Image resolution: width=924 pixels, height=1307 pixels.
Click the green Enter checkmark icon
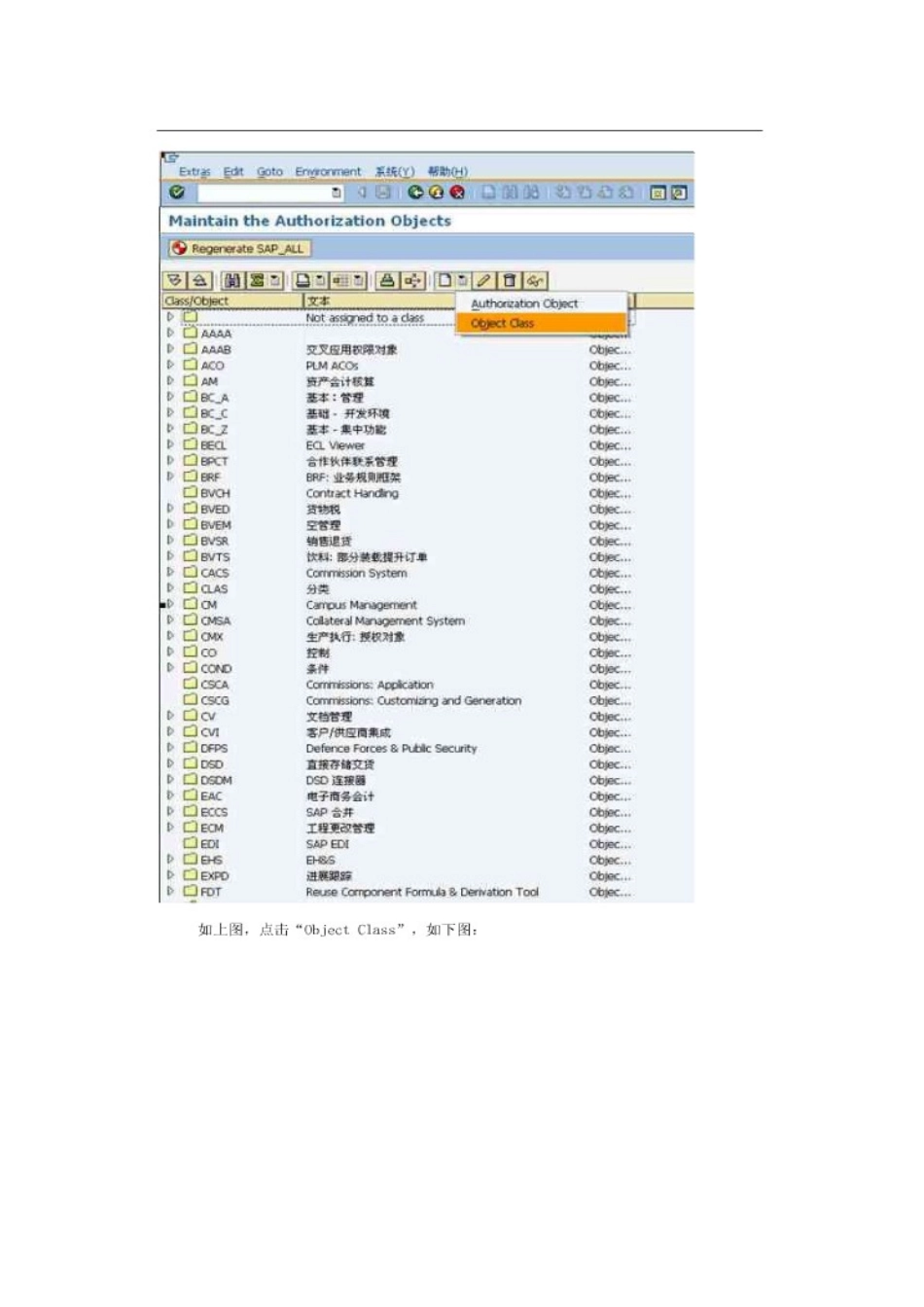pos(177,193)
